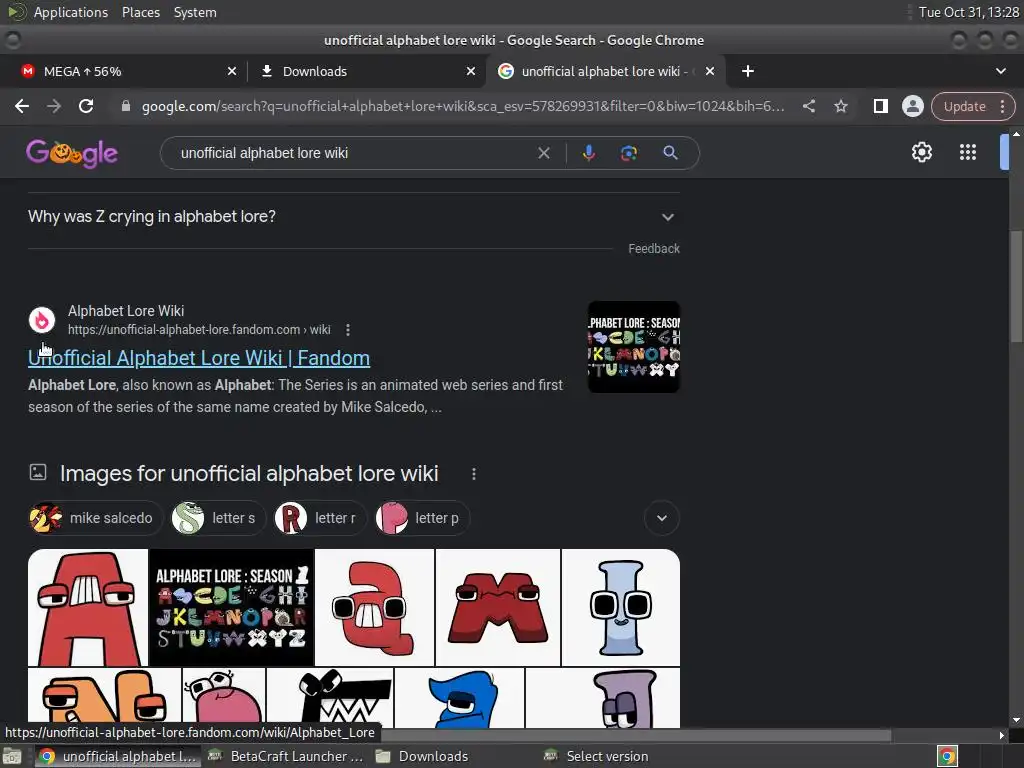Viewport: 1024px width, 768px height.
Task: Open the Chrome side panel icon
Action: point(880,106)
